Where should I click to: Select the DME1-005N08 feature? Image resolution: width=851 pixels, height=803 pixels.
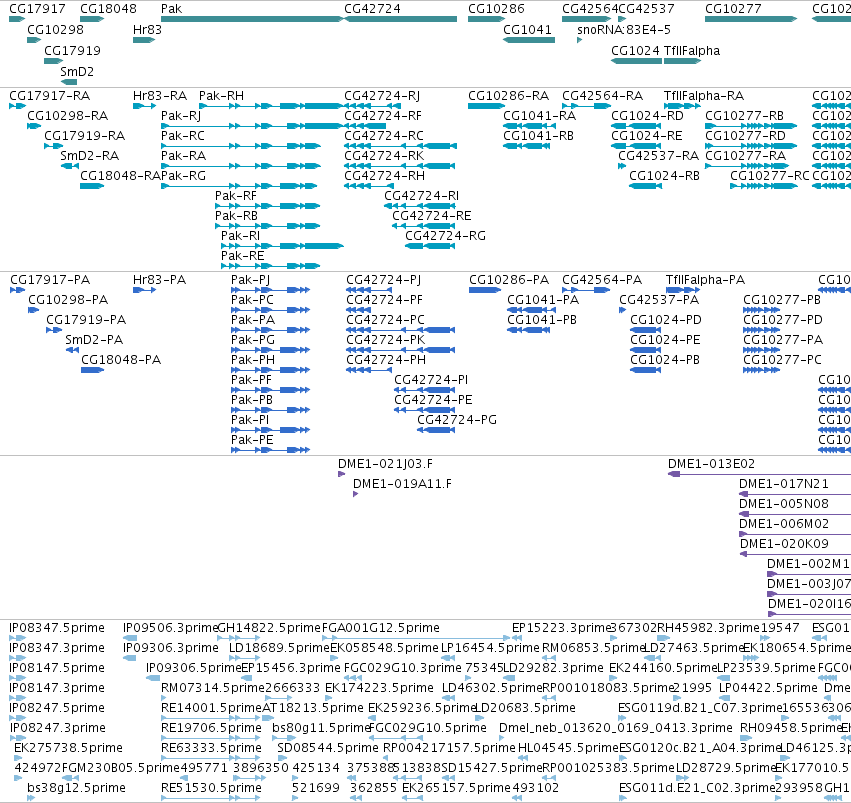pos(795,514)
